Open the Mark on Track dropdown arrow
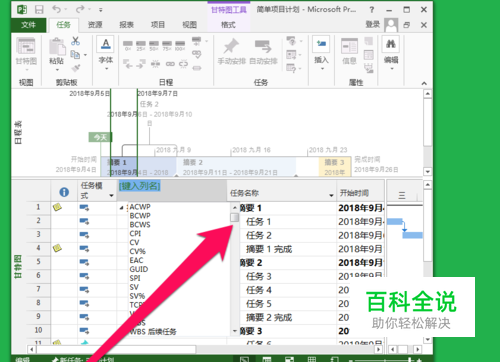The image size is (500, 362). (x=207, y=41)
